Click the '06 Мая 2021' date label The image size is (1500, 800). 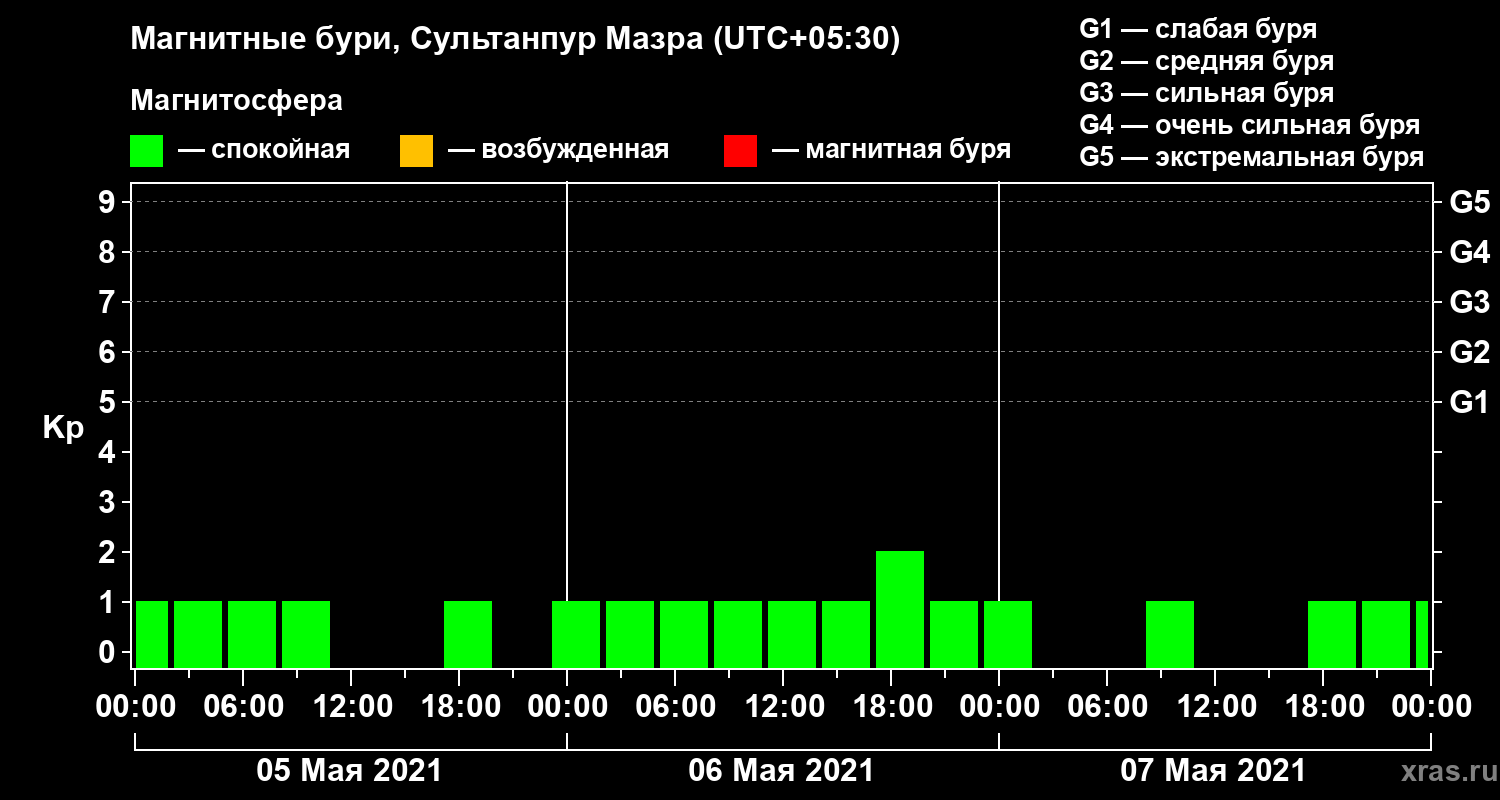tap(781, 771)
